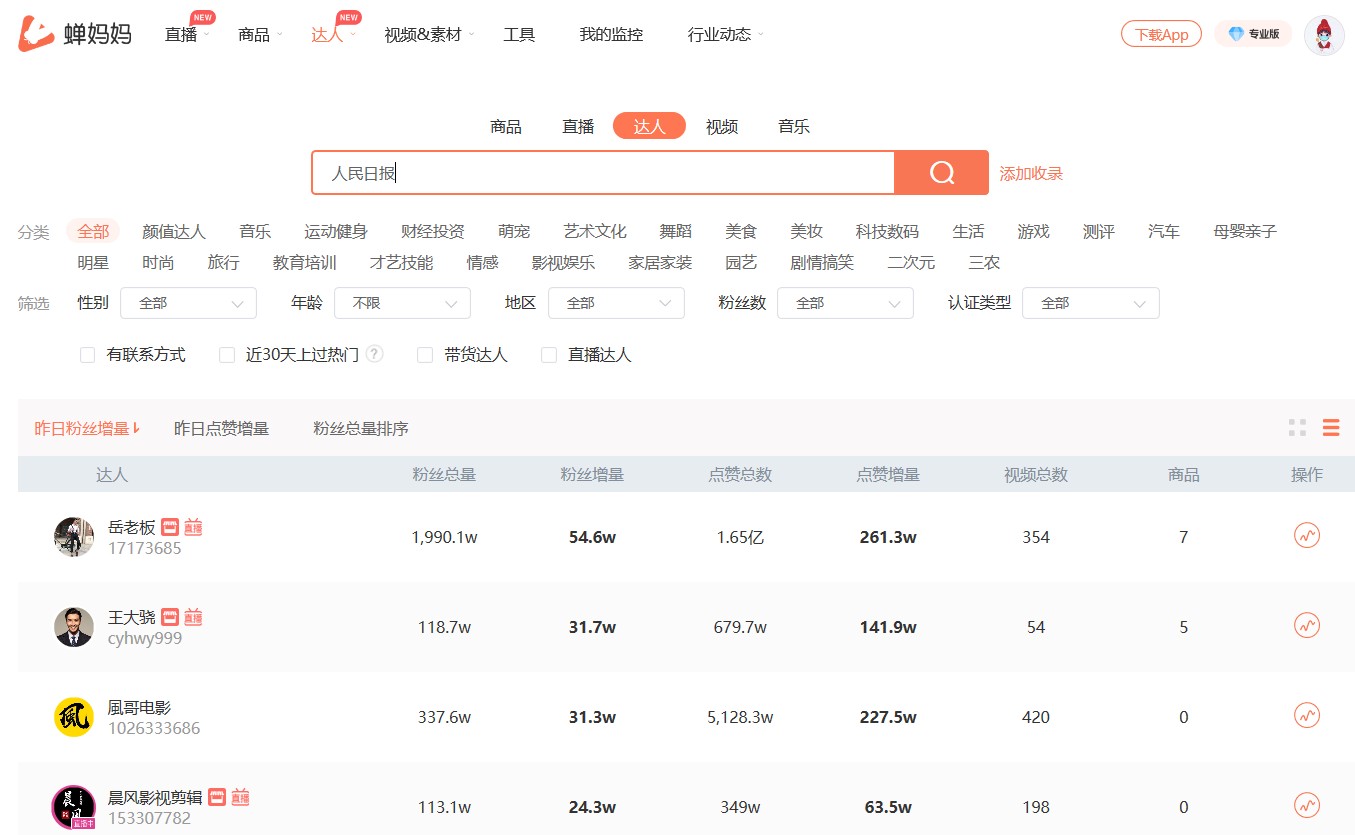This screenshot has width=1355, height=835.
Task: Open the 认证类型 dropdown
Action: point(1091,303)
